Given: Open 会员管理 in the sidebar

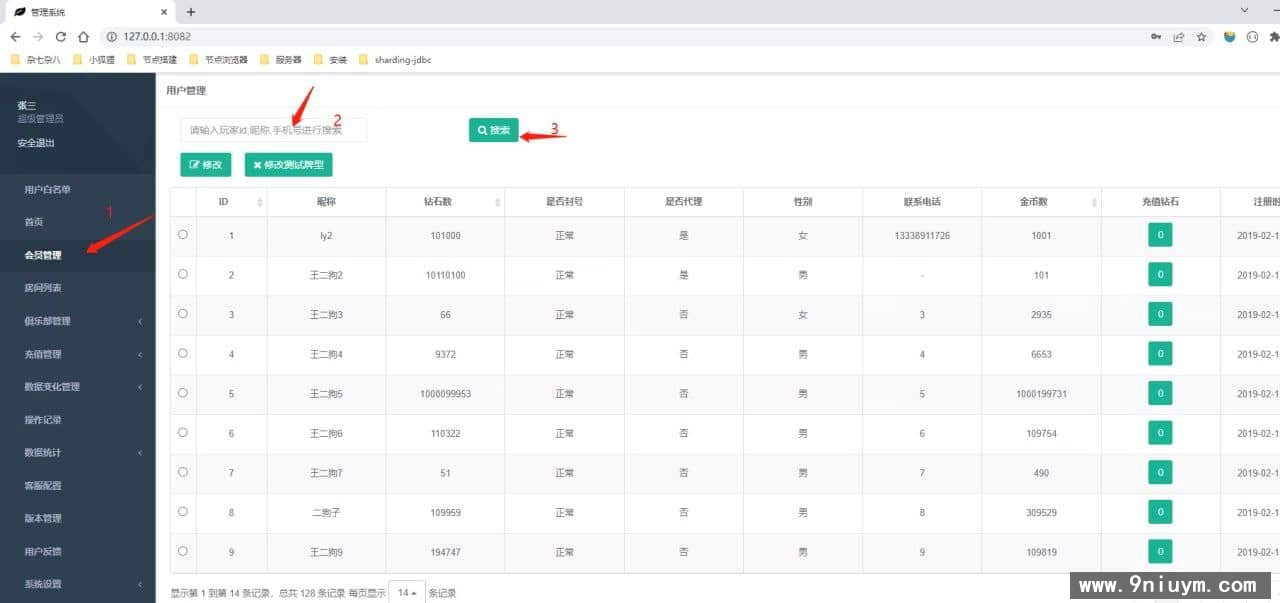Looking at the screenshot, I should (78, 255).
